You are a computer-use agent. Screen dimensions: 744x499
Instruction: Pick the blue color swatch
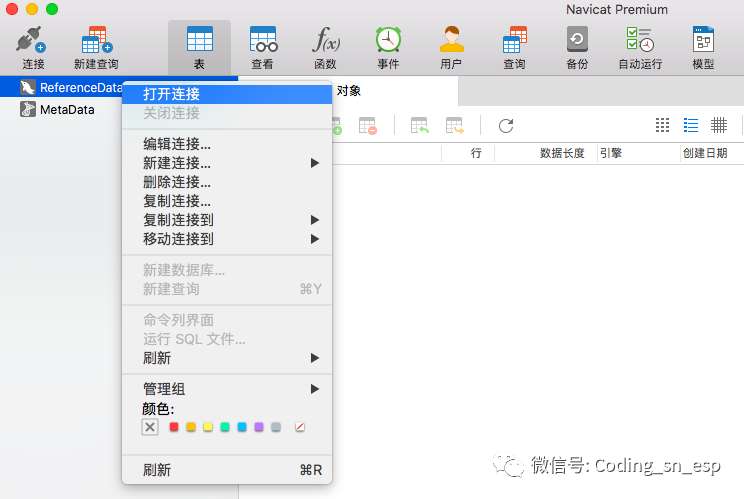(x=242, y=427)
